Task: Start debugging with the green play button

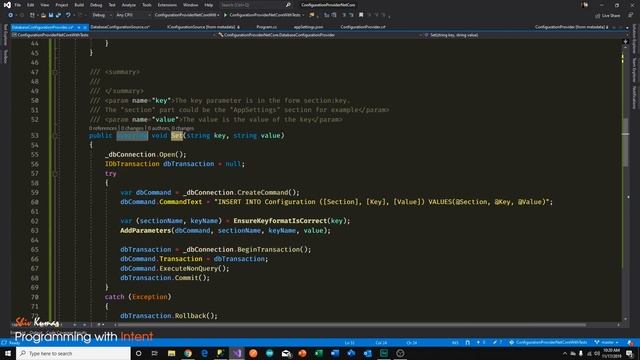Action: (225, 15)
